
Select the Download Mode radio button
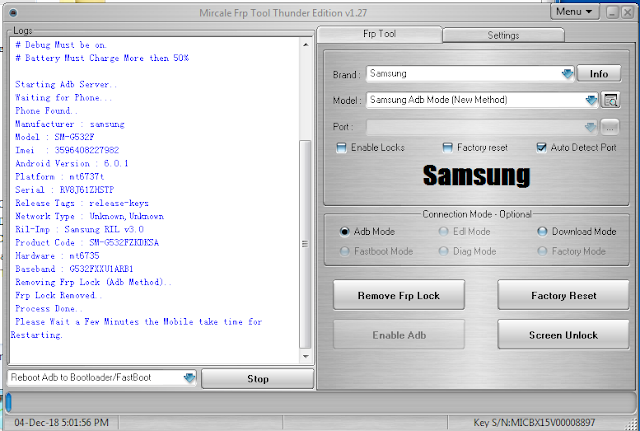click(542, 232)
